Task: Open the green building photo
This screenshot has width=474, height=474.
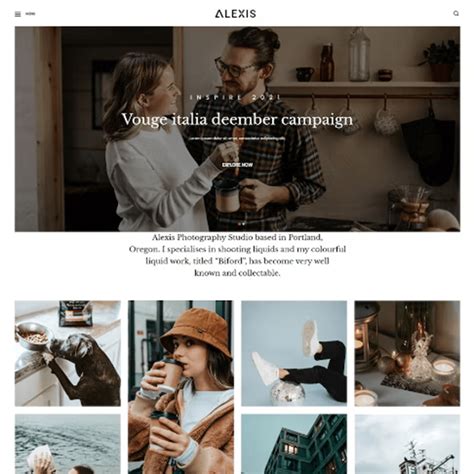Action: (294, 444)
